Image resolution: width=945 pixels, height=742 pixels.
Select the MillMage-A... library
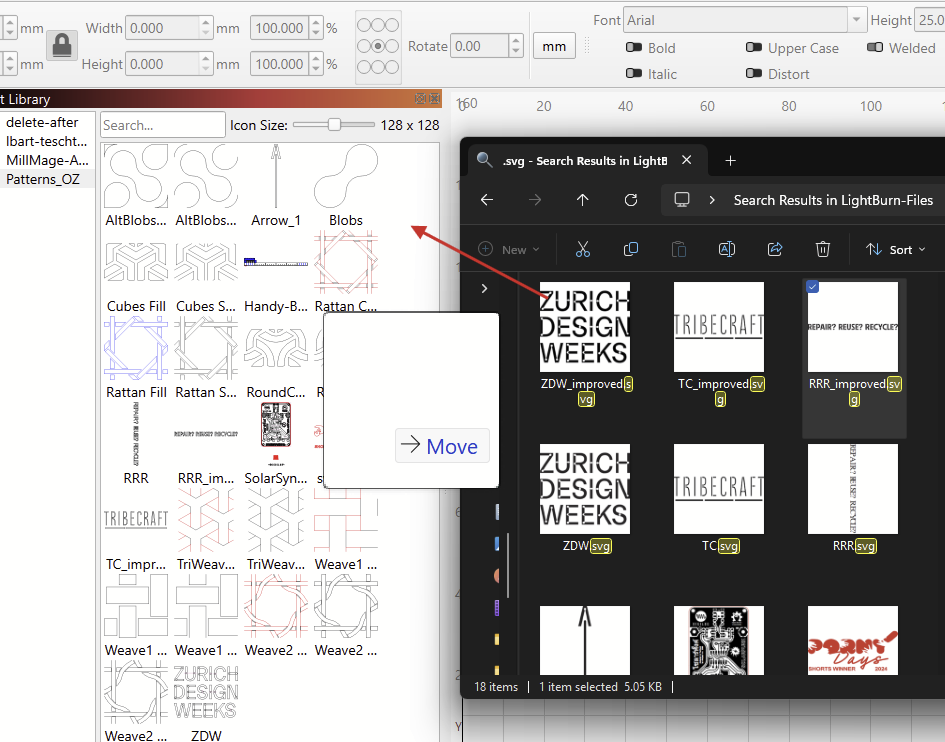pos(48,160)
